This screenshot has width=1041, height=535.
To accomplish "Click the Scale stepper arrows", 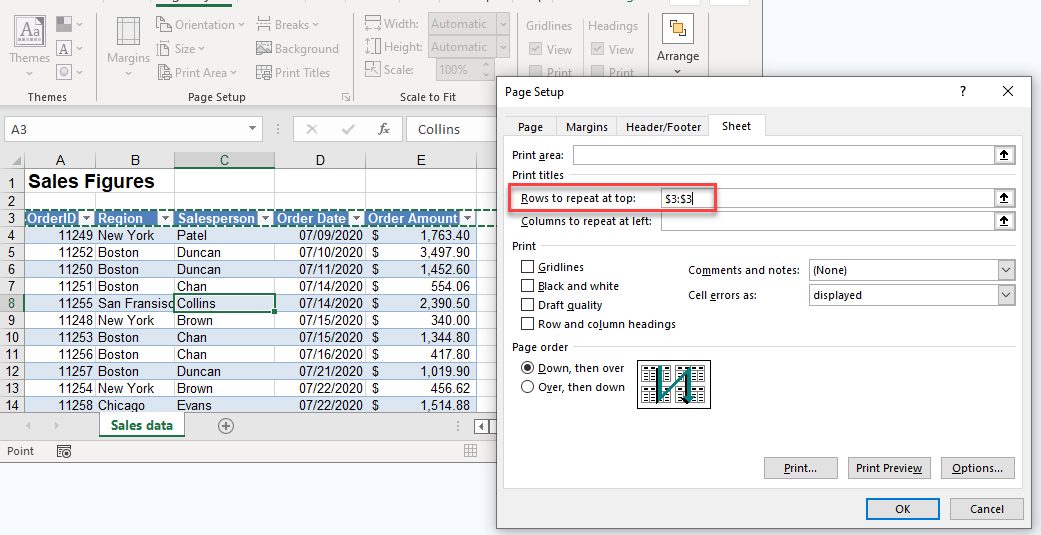I will click(486, 70).
